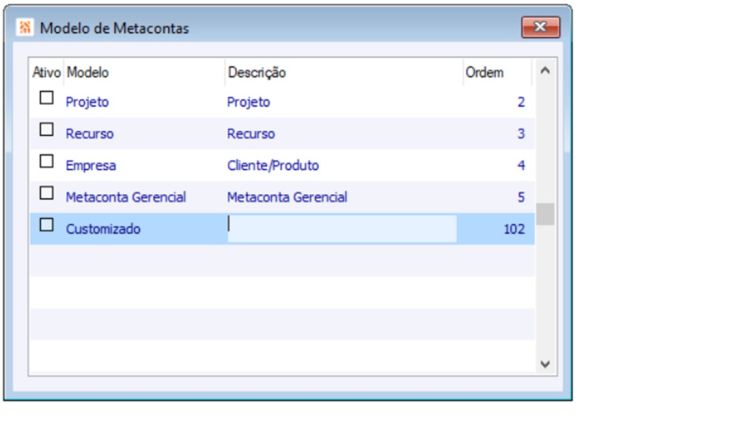Click the vertical scrollbar thumb
The image size is (750, 422).
pos(545,214)
